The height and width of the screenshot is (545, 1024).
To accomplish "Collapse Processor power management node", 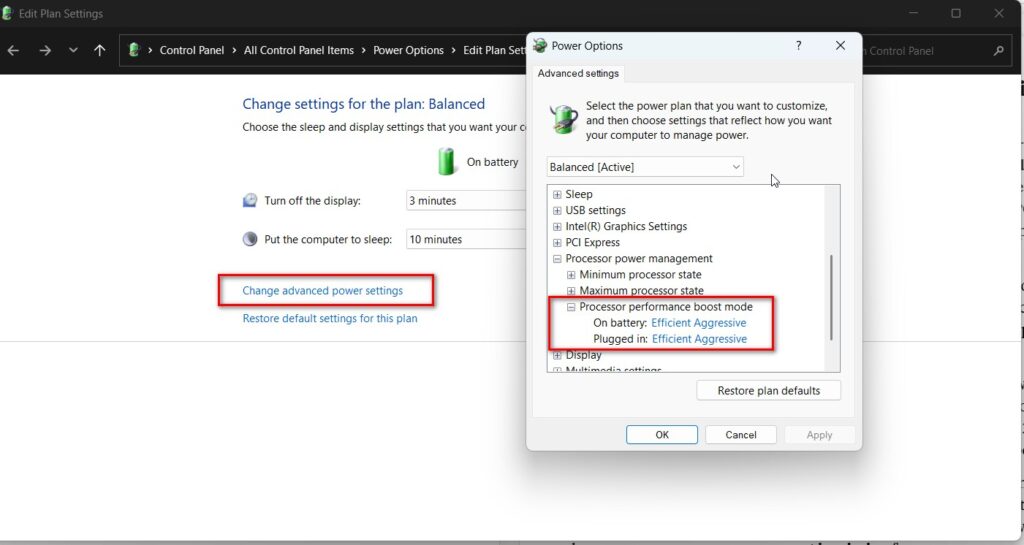I will (557, 258).
